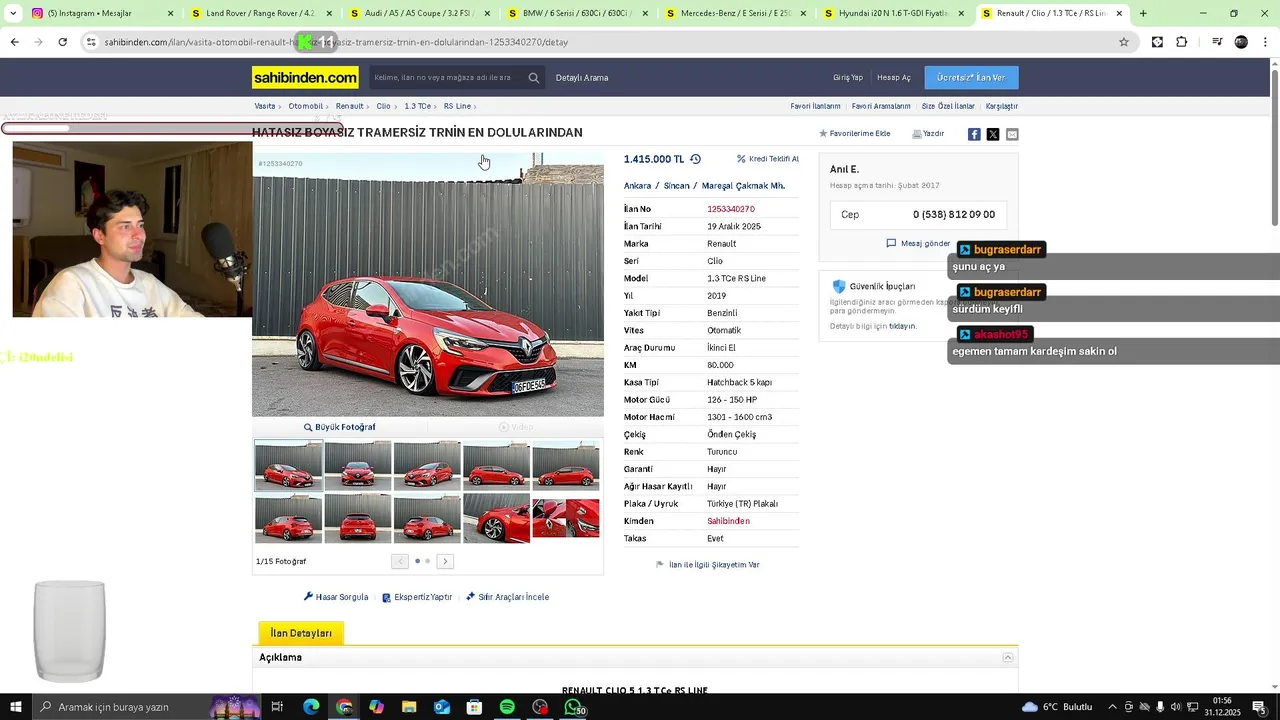Open Chrome three-dot menu
This screenshot has height=720, width=1280.
click(x=1266, y=42)
